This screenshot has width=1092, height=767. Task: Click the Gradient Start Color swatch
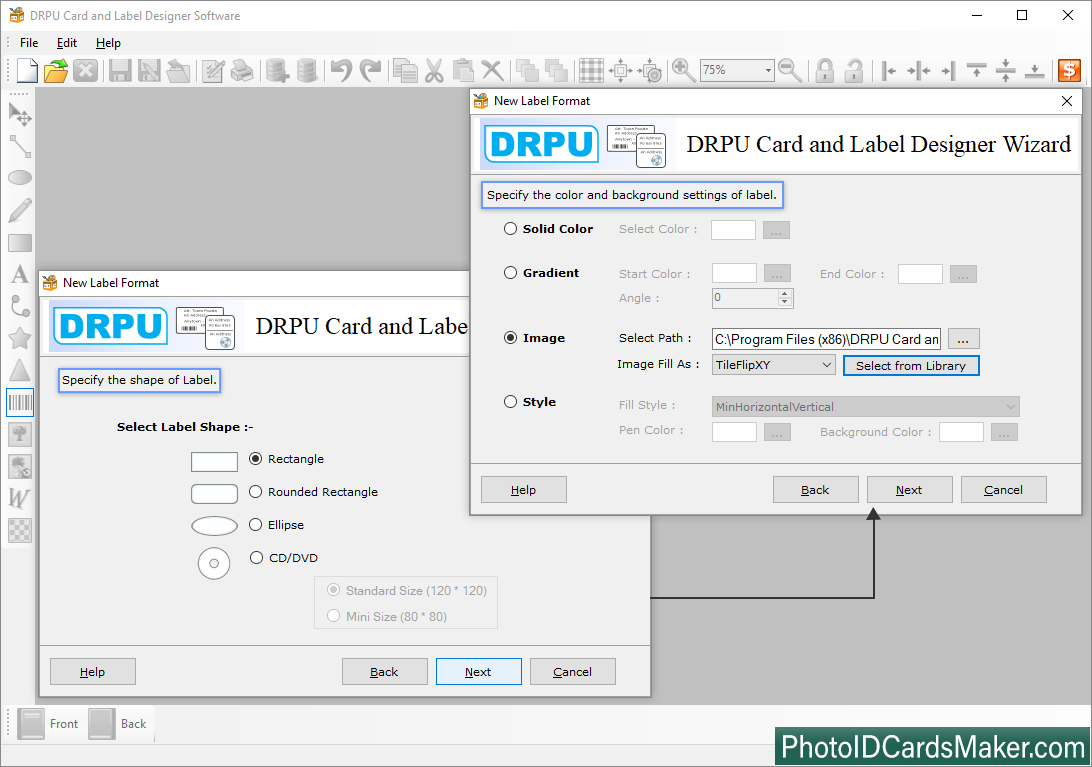(734, 273)
